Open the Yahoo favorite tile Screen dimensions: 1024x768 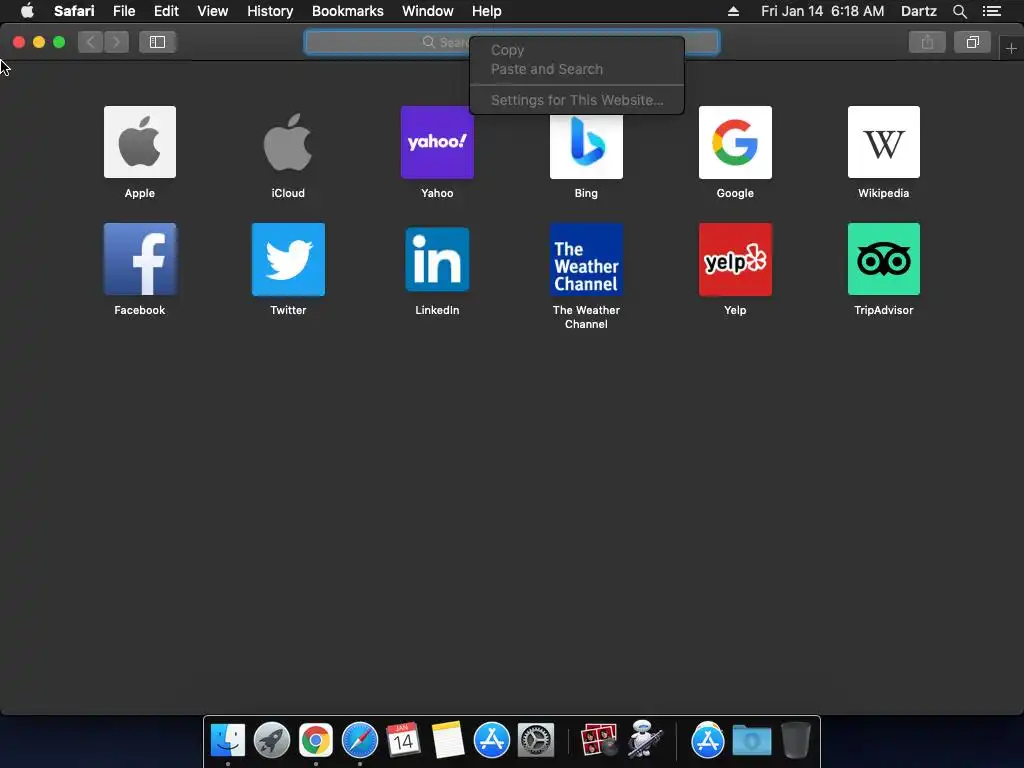[x=437, y=142]
